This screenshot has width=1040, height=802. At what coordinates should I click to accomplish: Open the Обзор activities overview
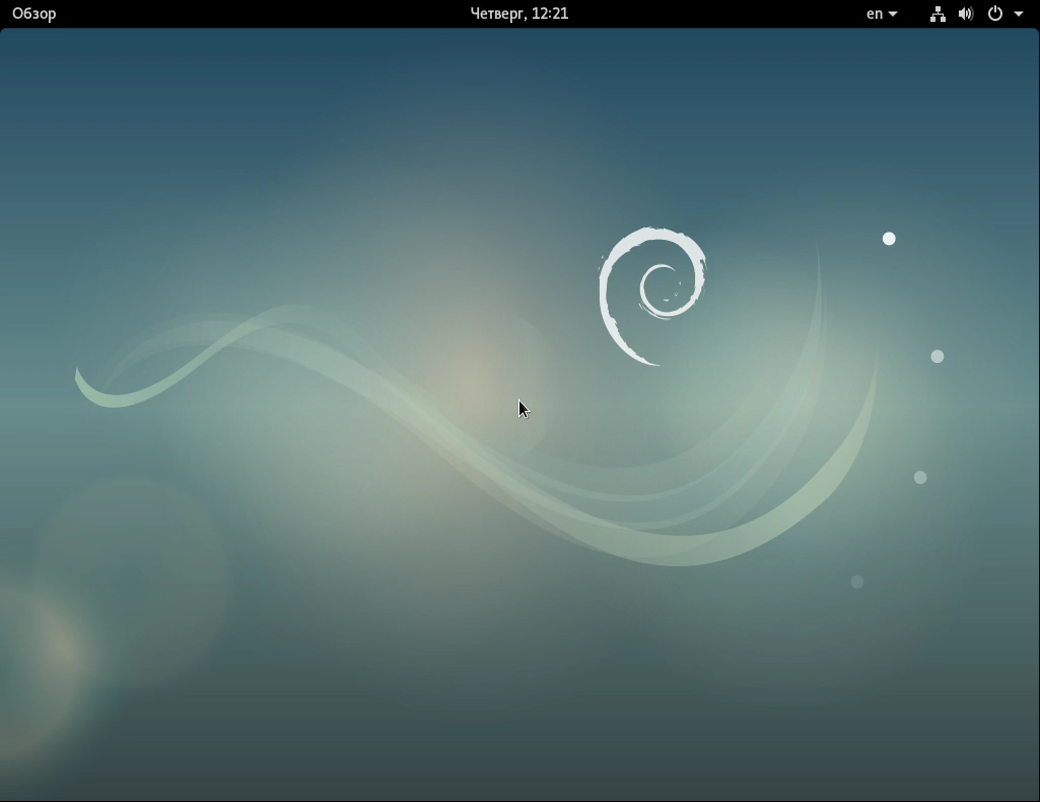[x=34, y=14]
